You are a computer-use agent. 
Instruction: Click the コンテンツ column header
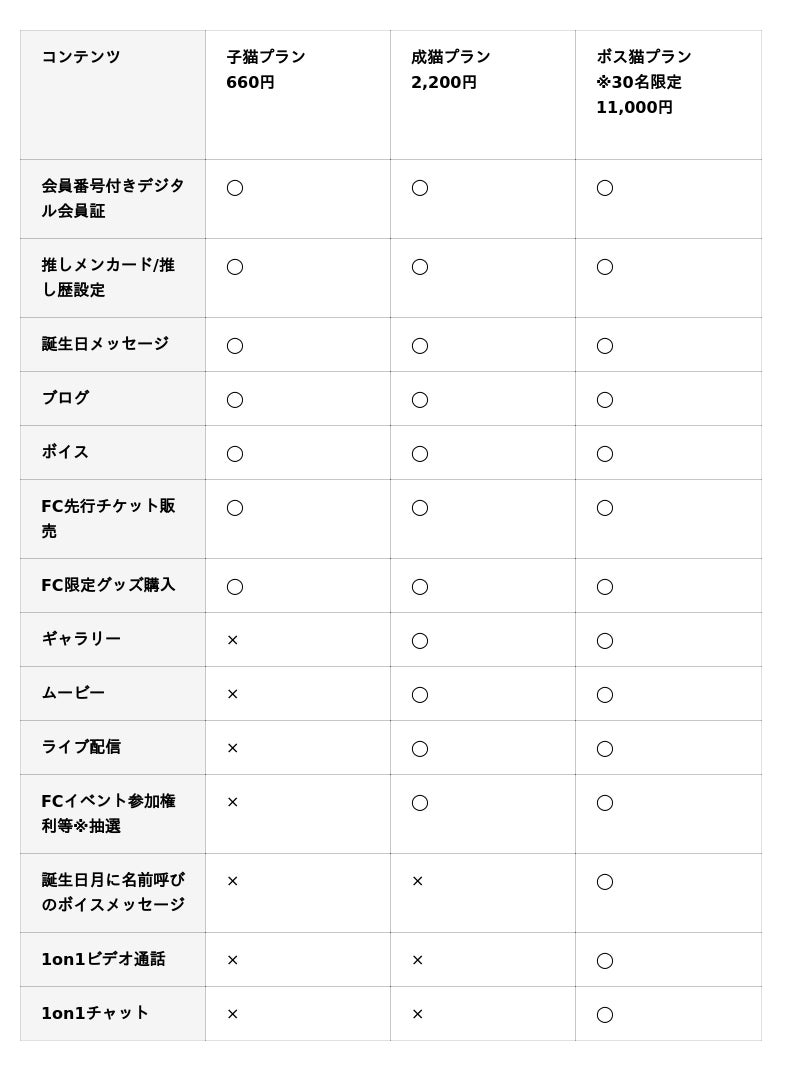pos(81,57)
